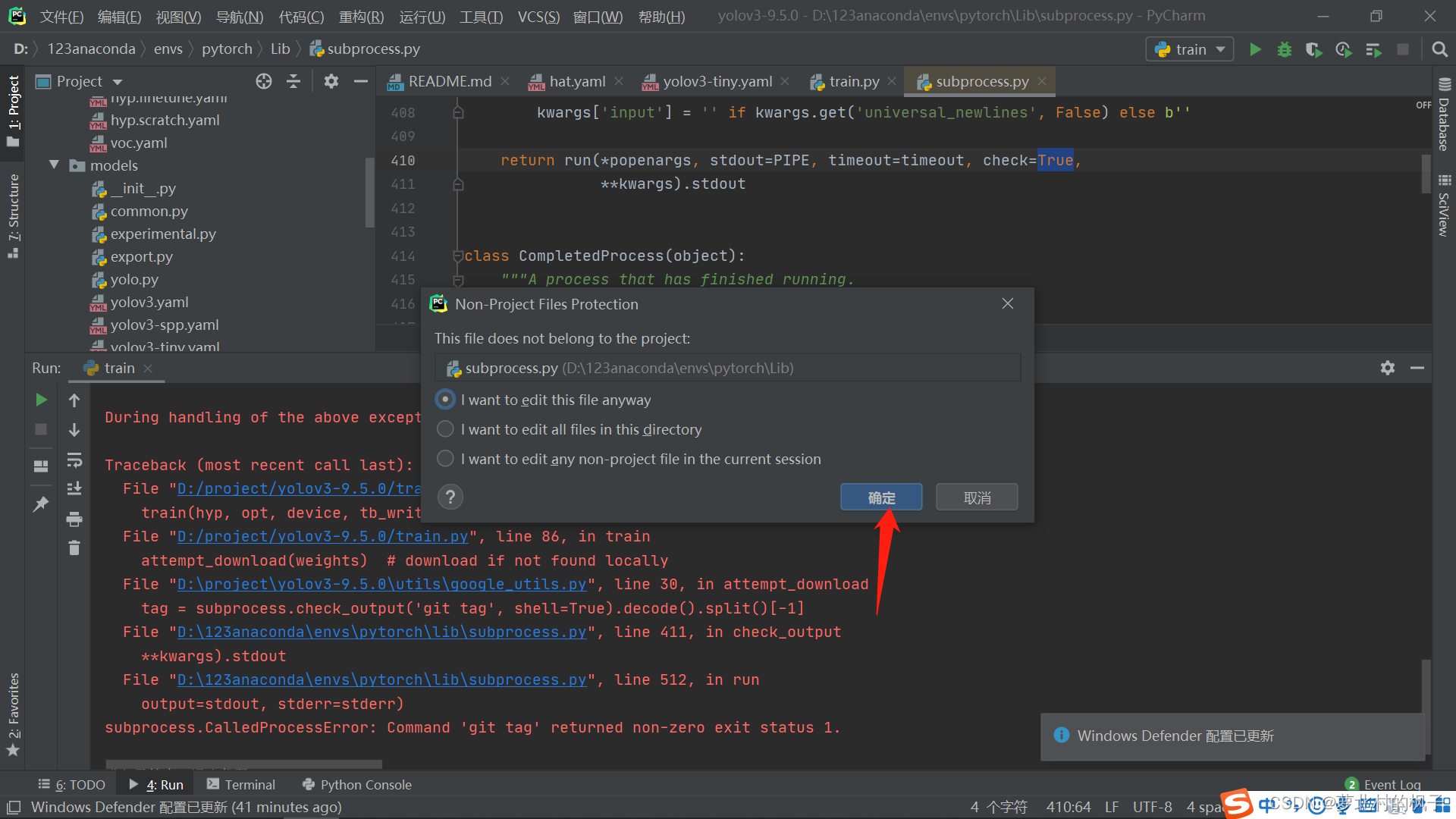Toggle soft-wrap in the Run console
This screenshot has height=819, width=1456.
point(74,460)
